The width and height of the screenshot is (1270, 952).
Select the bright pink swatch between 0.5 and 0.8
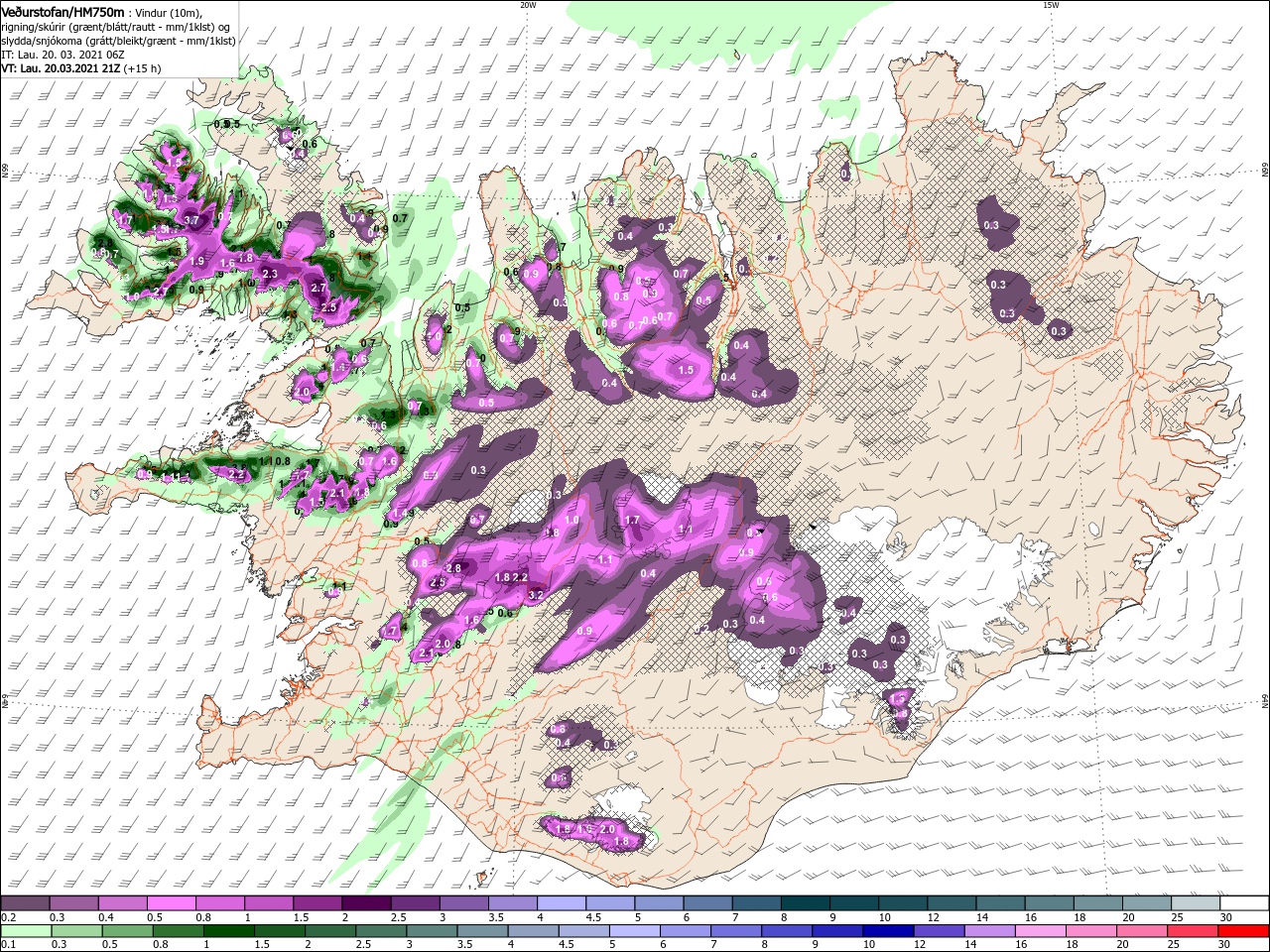pyautogui.click(x=171, y=903)
